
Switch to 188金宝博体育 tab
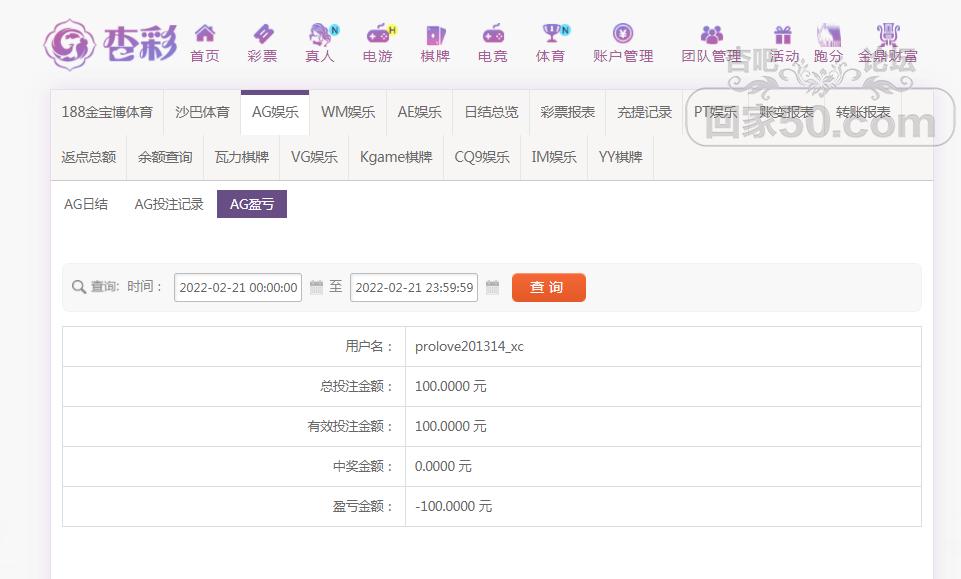(107, 112)
